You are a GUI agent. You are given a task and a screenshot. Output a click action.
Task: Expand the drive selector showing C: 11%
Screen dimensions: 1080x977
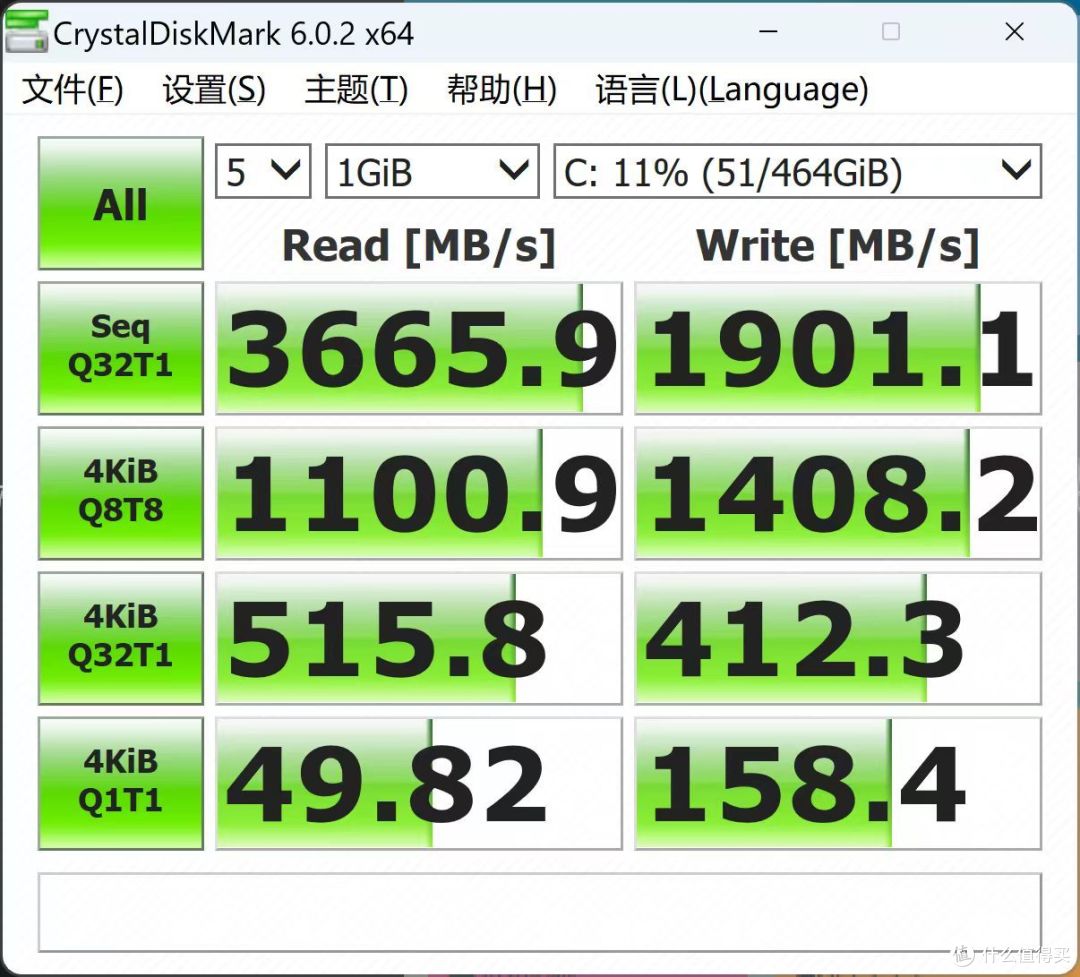click(798, 171)
